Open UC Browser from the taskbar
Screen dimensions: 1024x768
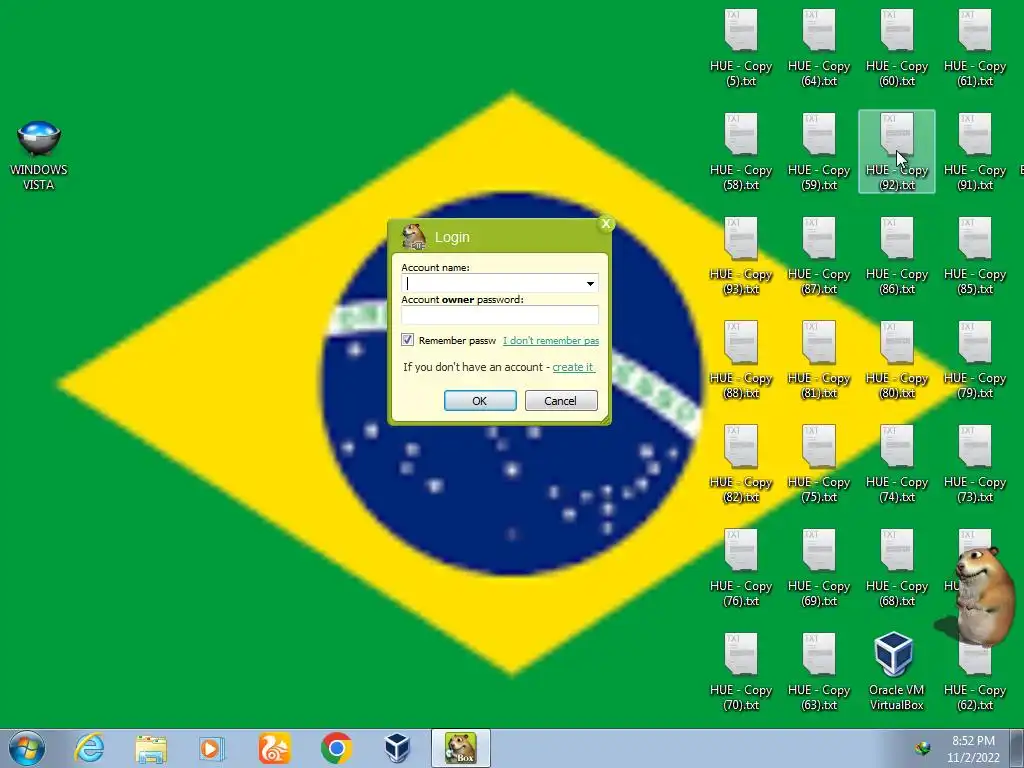click(x=274, y=748)
